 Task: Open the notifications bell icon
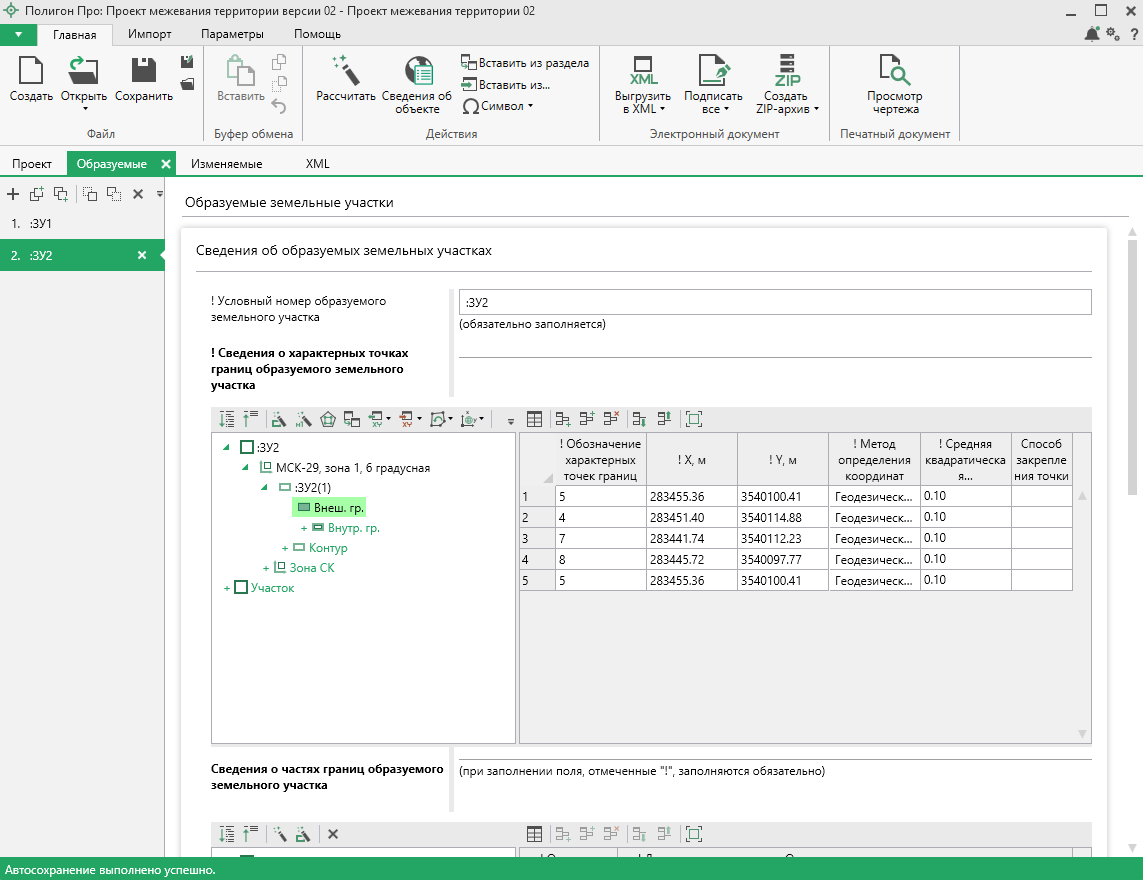[1092, 34]
